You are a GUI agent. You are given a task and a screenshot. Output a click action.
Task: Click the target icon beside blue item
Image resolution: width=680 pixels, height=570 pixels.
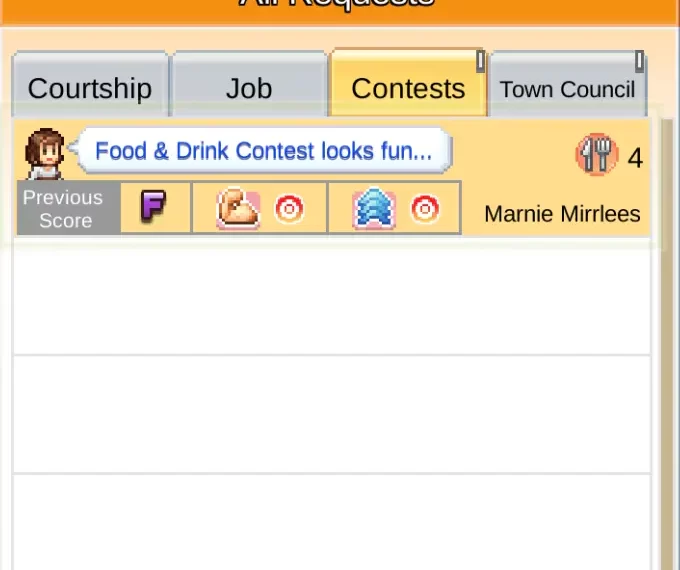point(425,209)
